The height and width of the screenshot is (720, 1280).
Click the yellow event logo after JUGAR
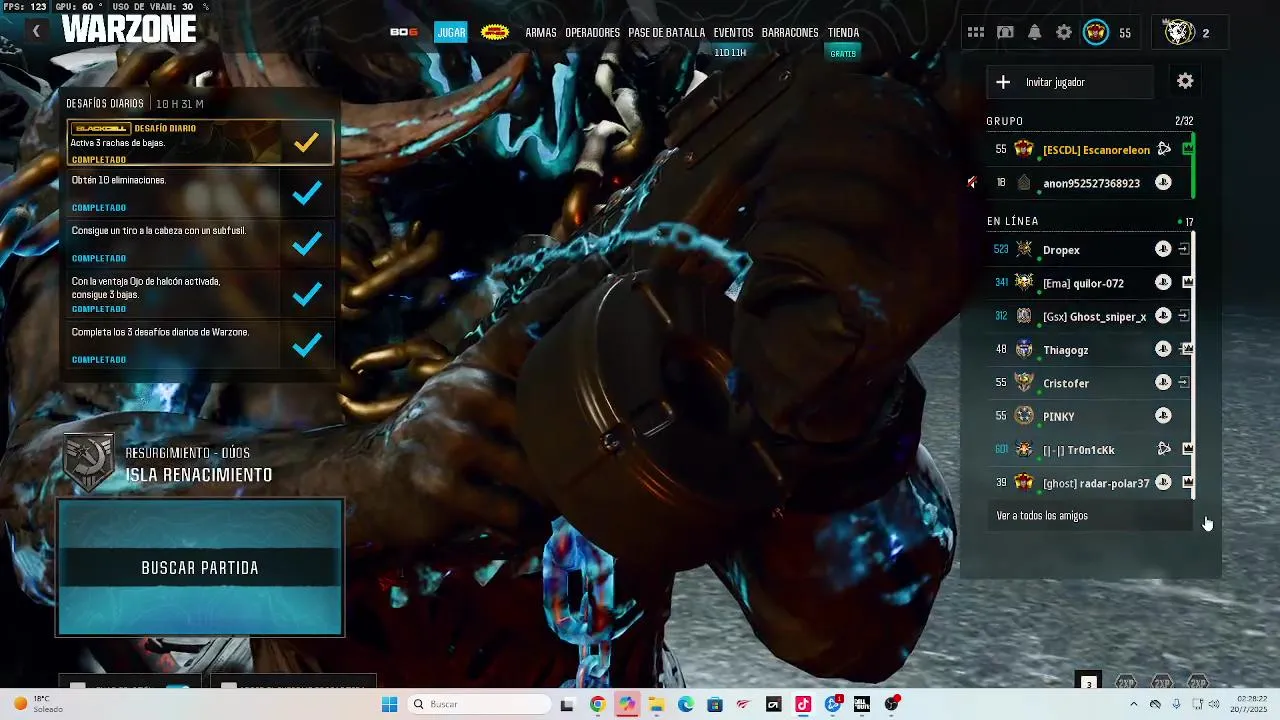[495, 32]
